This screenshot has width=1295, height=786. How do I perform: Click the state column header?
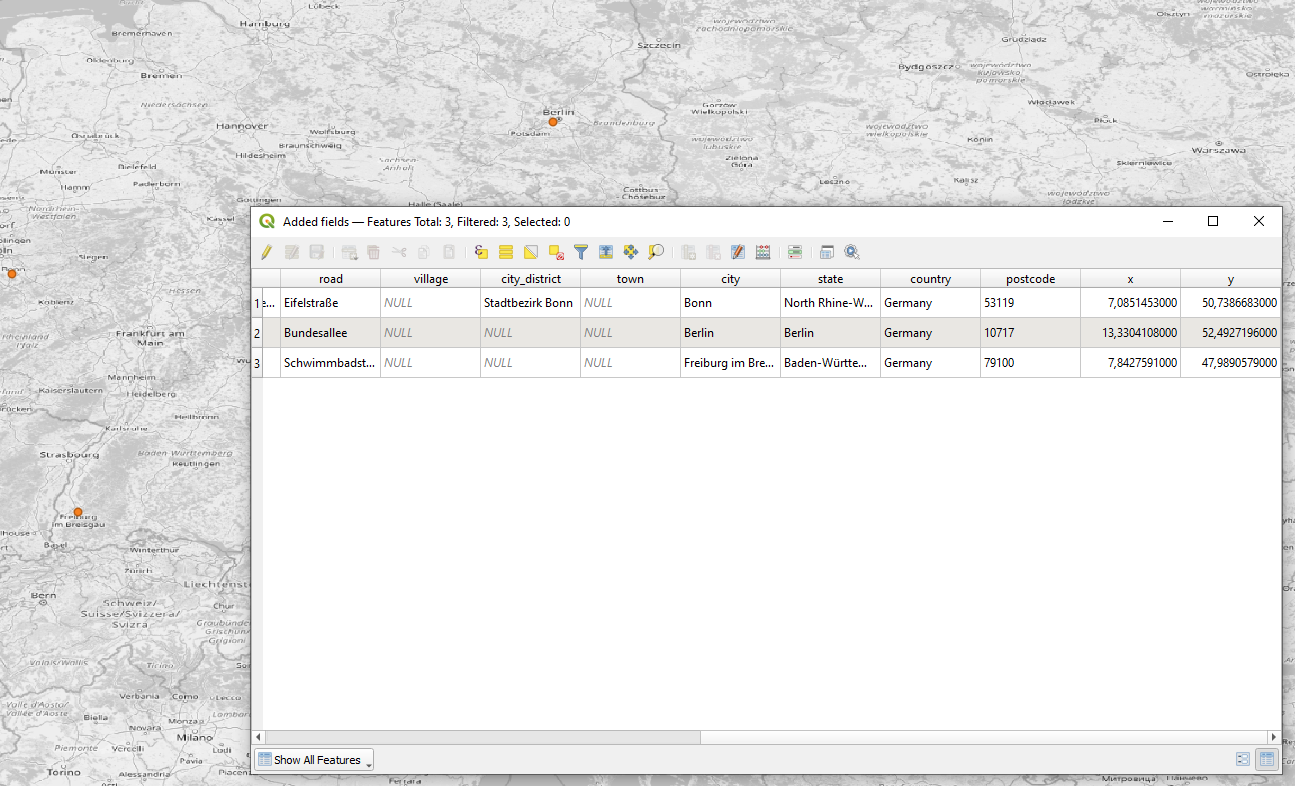coord(831,279)
